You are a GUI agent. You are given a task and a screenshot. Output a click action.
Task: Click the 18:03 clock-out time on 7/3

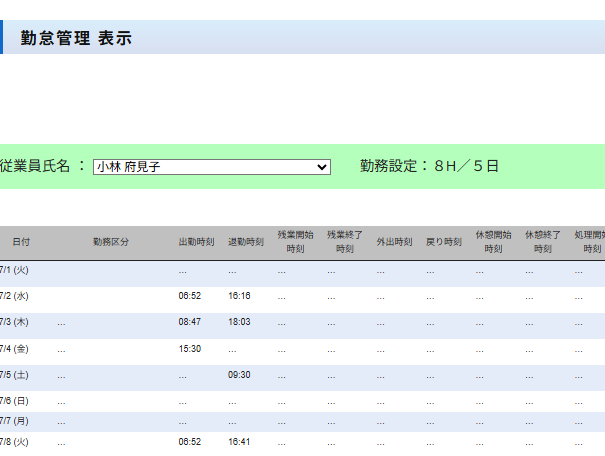[239, 322]
